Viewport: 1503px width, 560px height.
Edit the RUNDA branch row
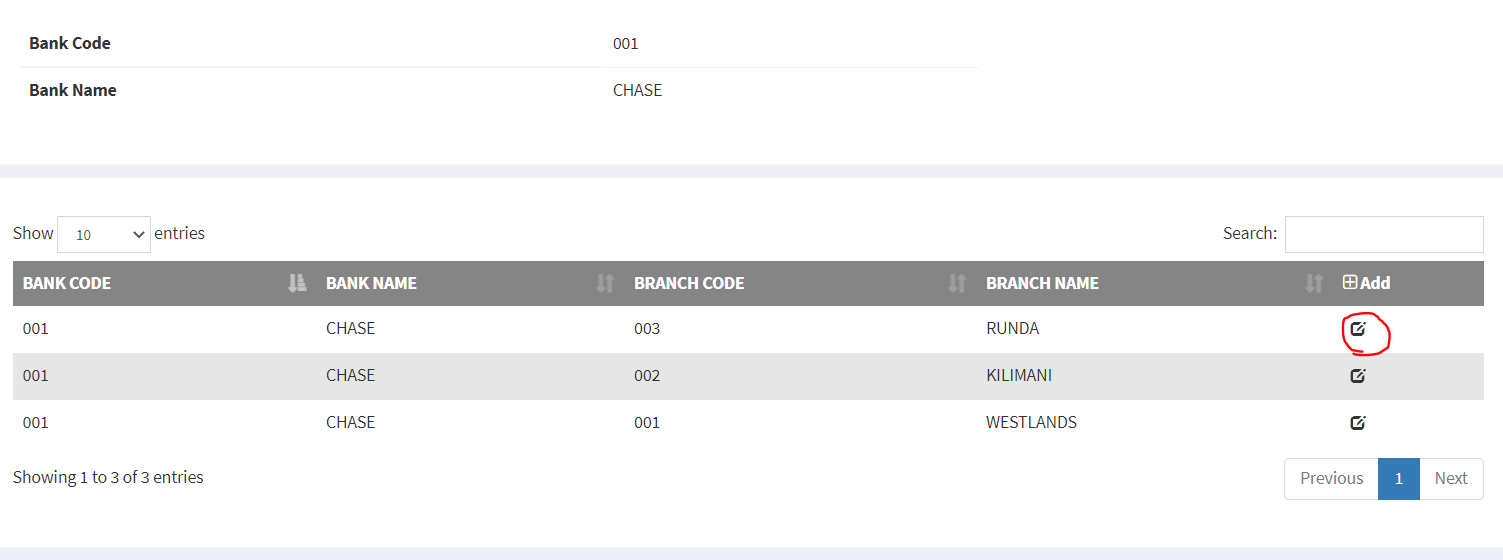1357,328
